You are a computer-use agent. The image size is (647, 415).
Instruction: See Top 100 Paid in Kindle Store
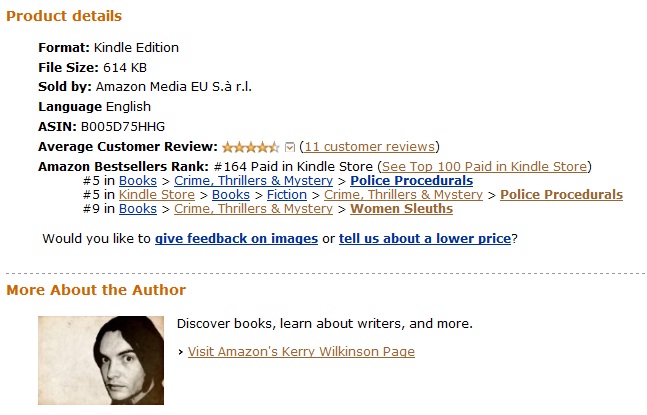click(485, 166)
